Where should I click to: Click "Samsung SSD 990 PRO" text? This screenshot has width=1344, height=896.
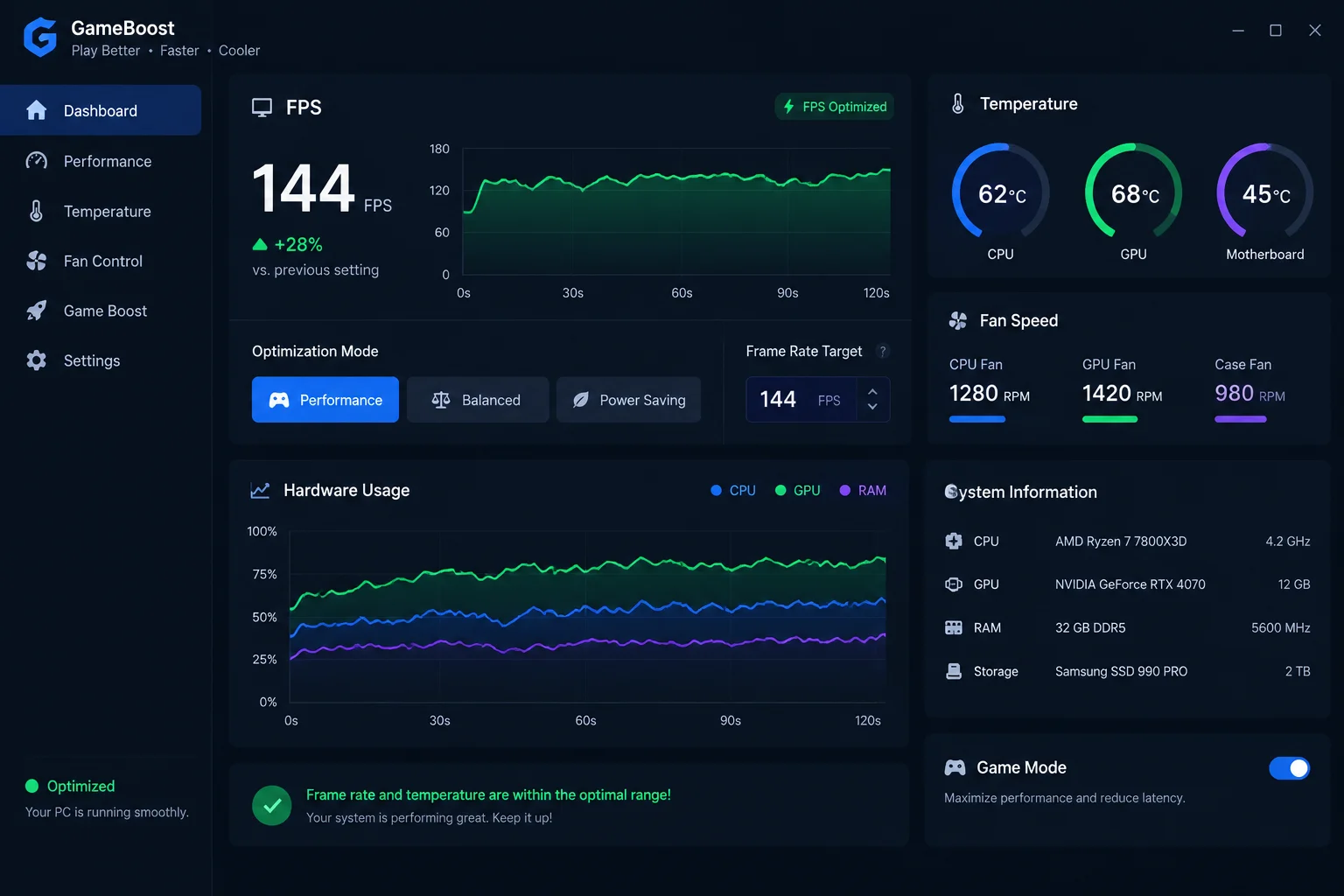click(1122, 671)
